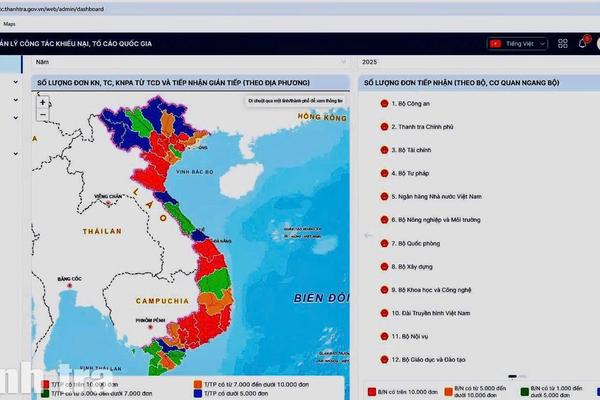Select the icon for Bộ Quốc phòng
The height and width of the screenshot is (400, 600).
click(x=384, y=243)
